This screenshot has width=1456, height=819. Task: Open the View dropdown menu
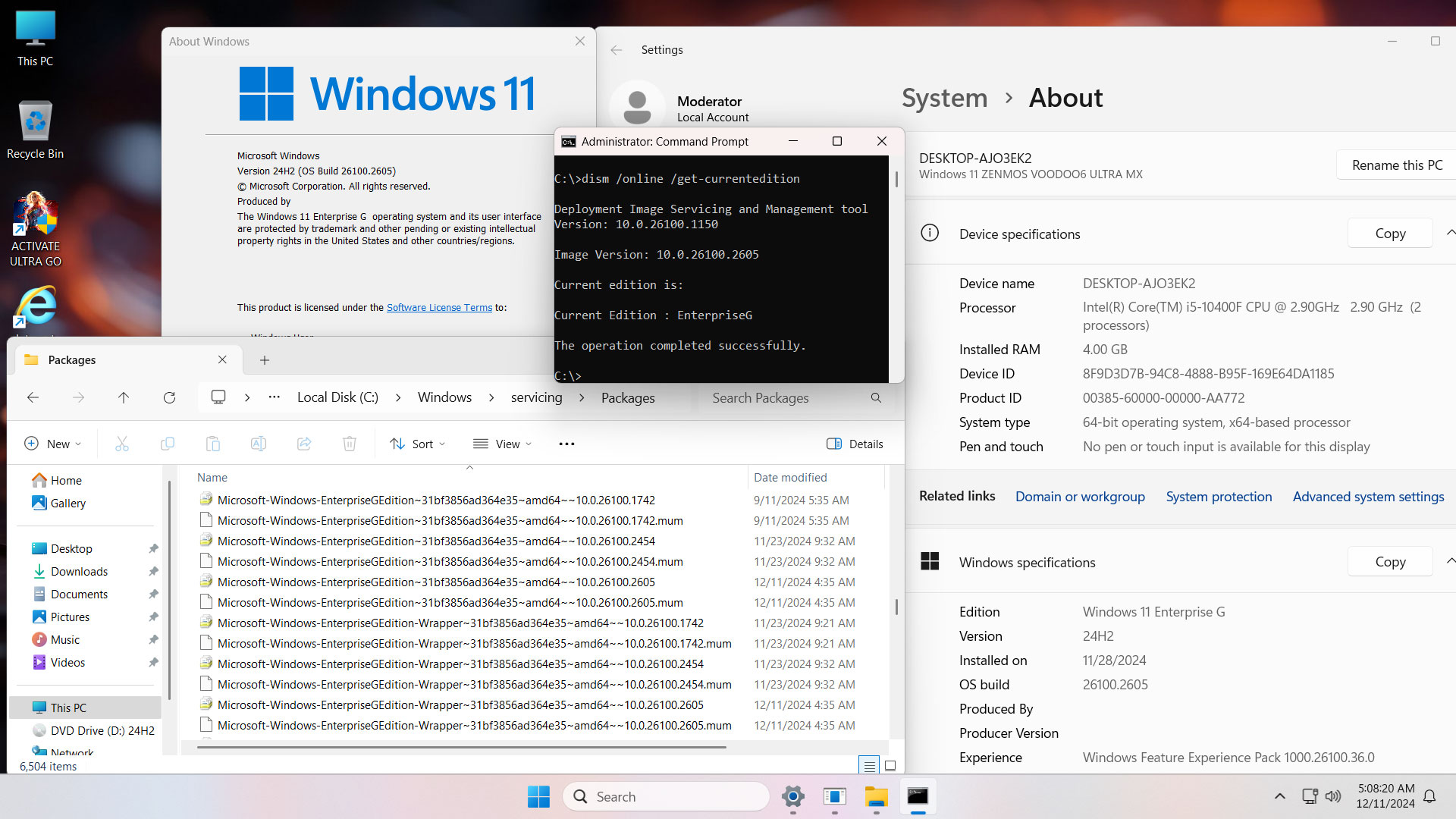coord(502,444)
